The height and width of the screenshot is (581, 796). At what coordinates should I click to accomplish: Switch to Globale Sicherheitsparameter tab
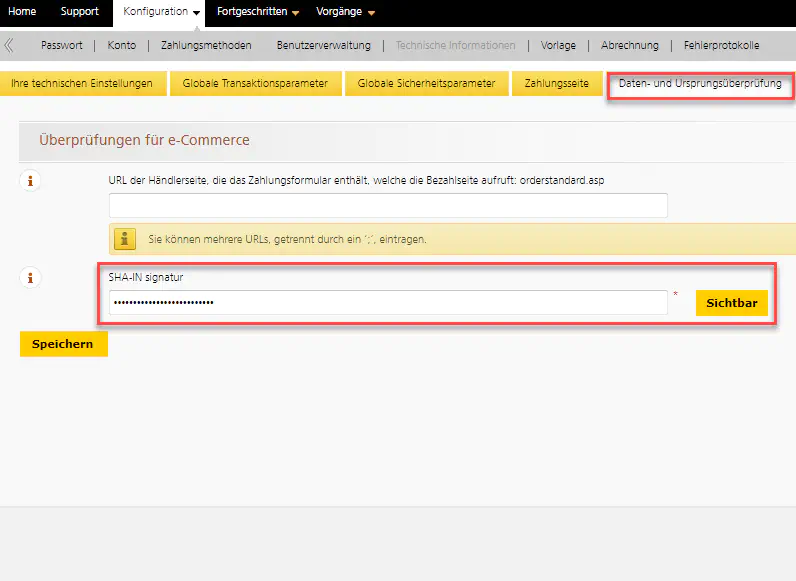pos(426,84)
